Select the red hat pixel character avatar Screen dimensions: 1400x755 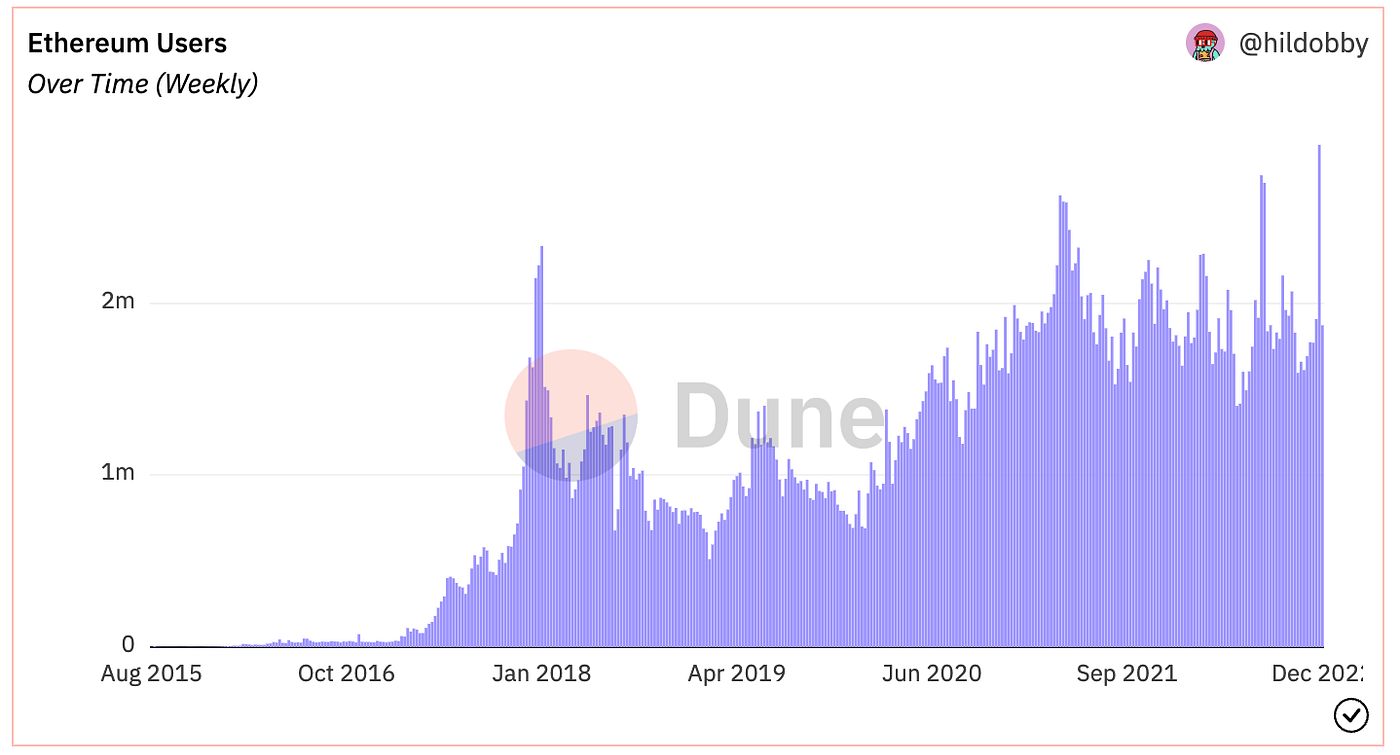(1206, 44)
